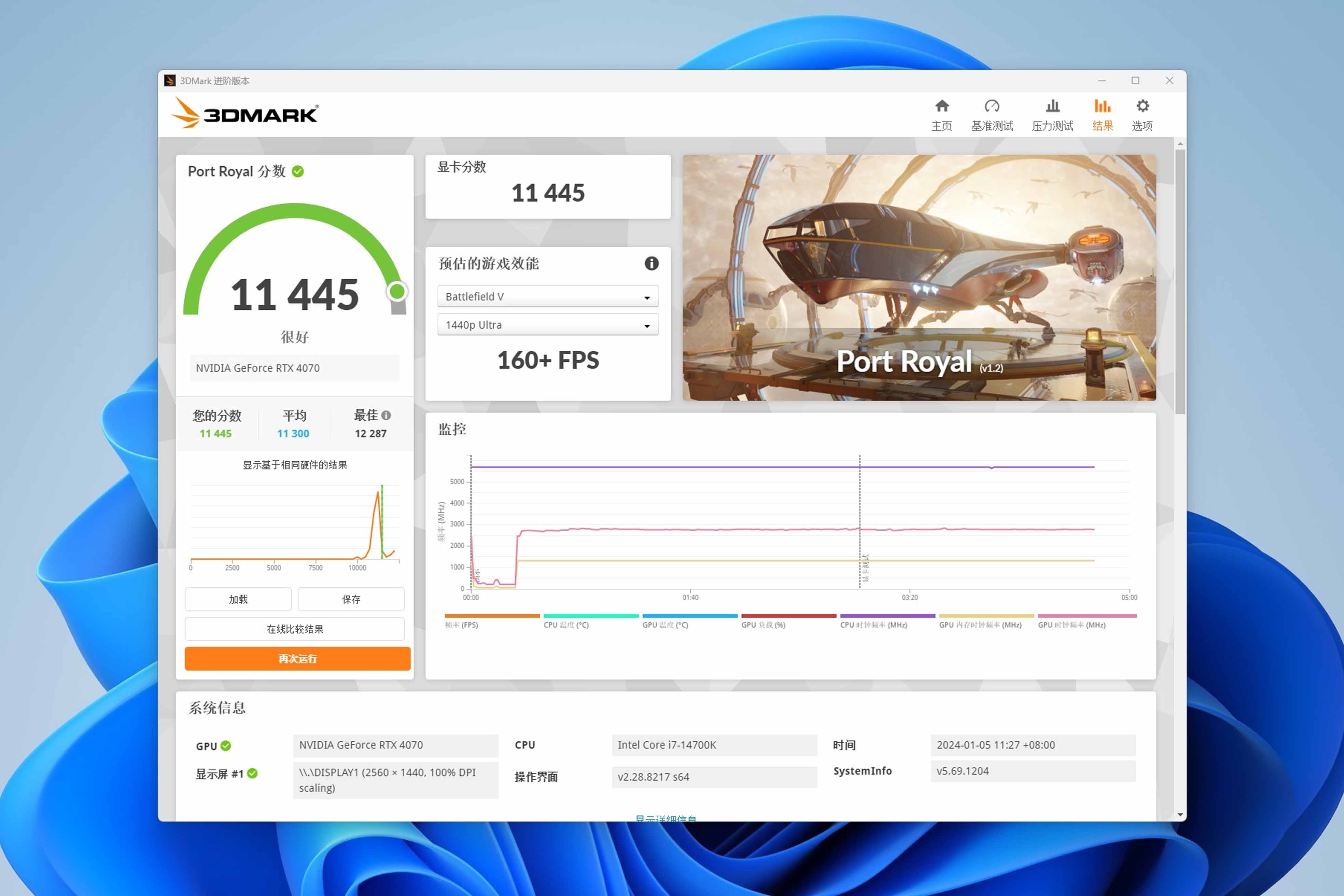Viewport: 1344px width, 896px height.
Task: Click the 监控 section heading
Action: pos(452,429)
